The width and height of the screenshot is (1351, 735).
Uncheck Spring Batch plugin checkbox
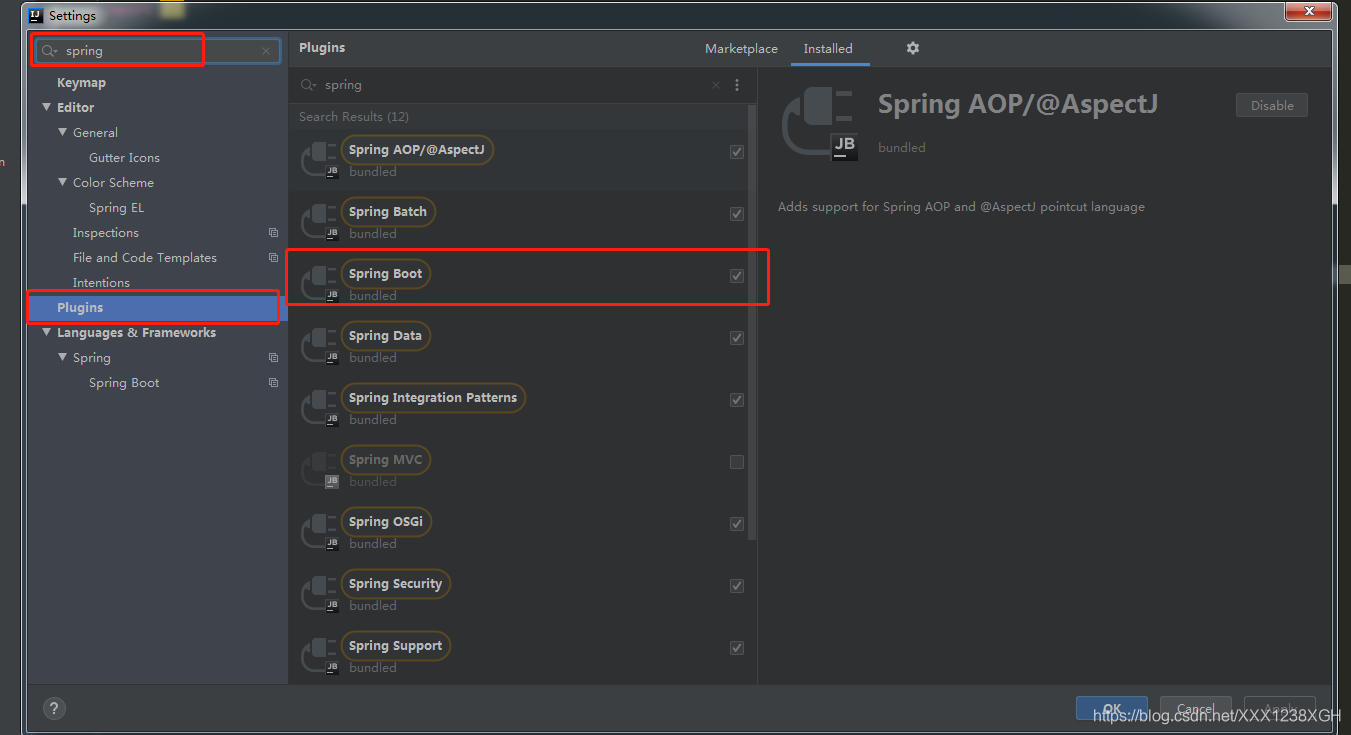[x=737, y=214]
